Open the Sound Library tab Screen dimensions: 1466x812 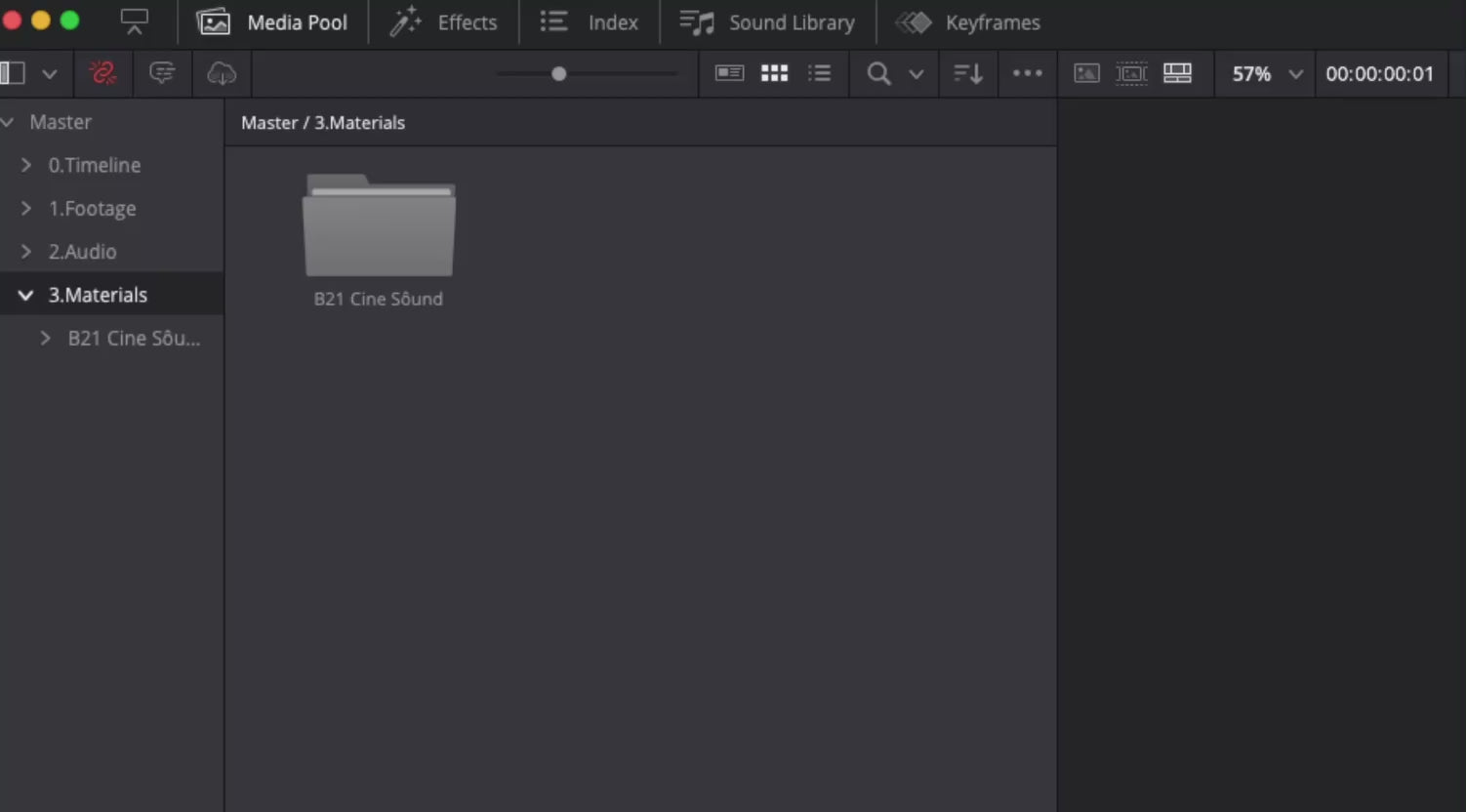pyautogui.click(x=767, y=22)
